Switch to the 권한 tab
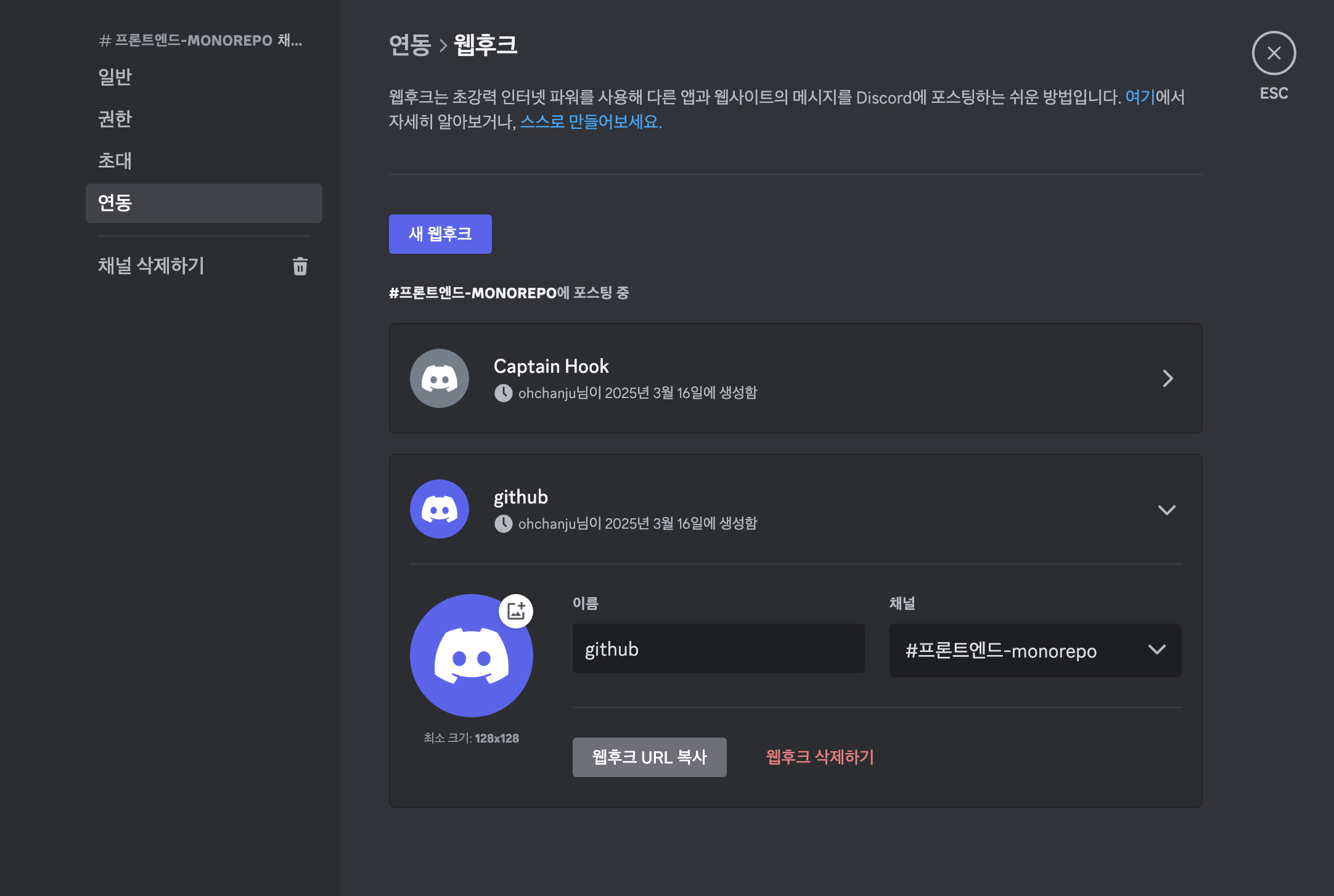The height and width of the screenshot is (896, 1334). click(115, 119)
